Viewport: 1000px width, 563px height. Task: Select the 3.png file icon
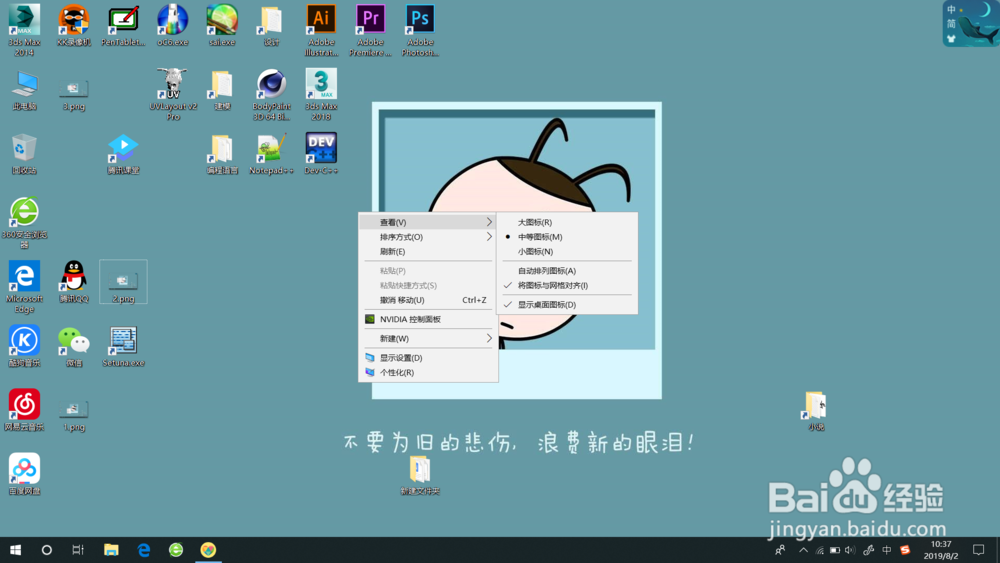pos(73,94)
